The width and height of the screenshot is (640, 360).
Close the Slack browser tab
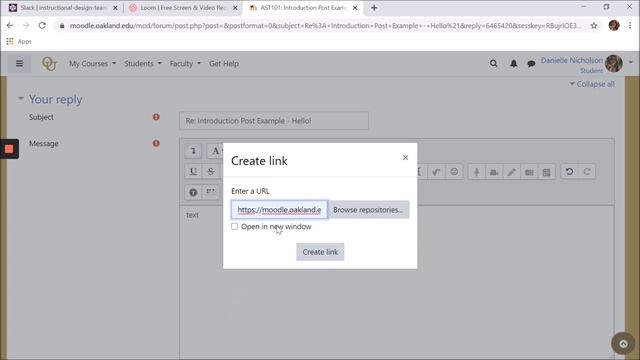115,8
